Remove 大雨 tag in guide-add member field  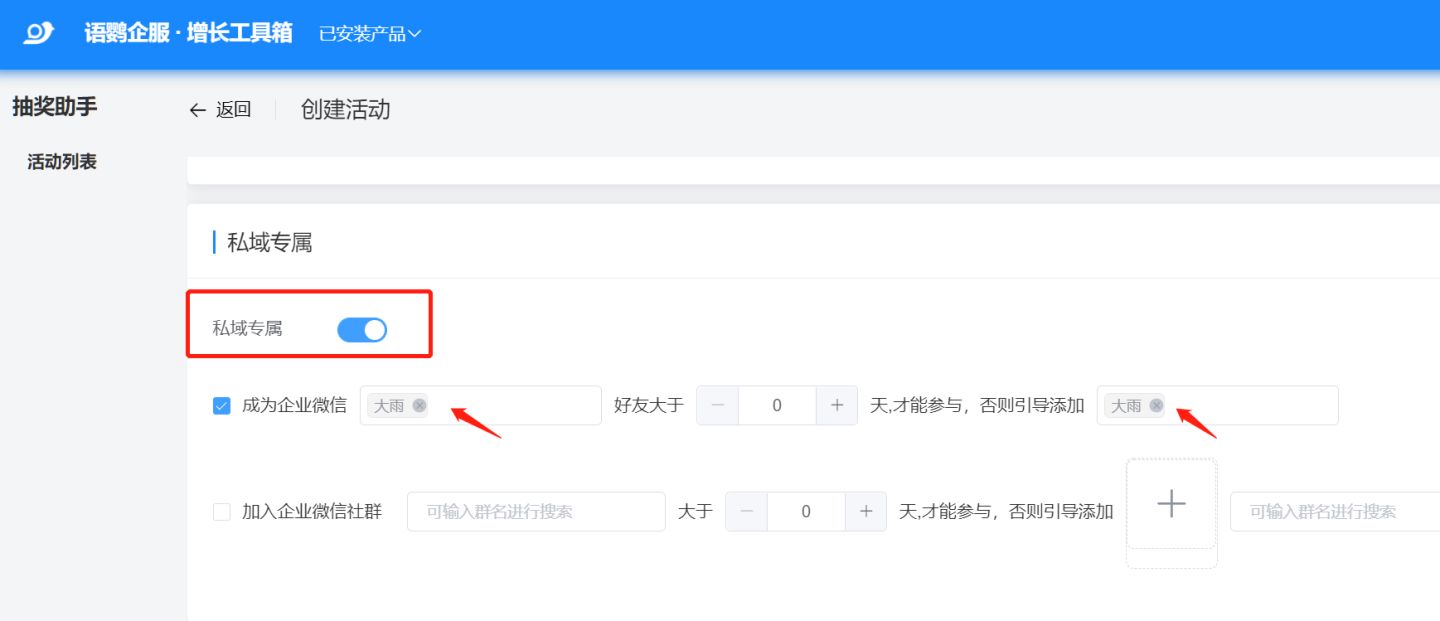[x=1156, y=405]
